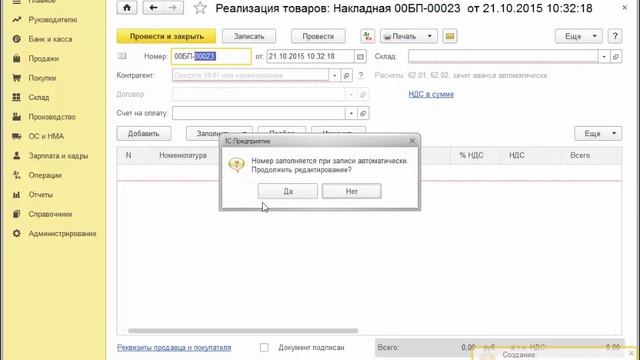Choose Нет in the dialog
Screen dimensions: 640x360
point(351,191)
